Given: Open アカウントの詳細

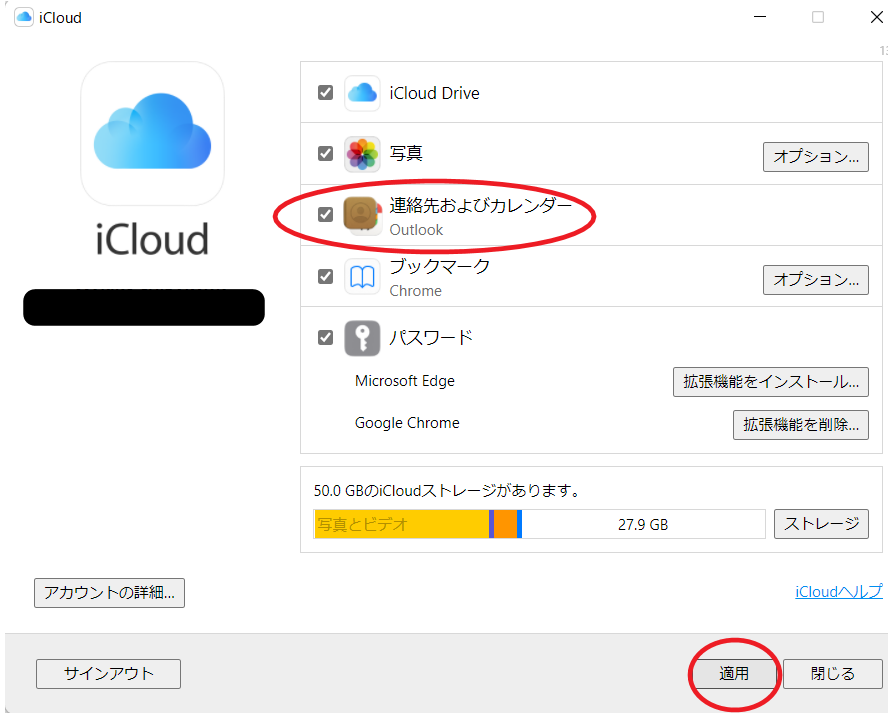Looking at the screenshot, I should point(109,593).
